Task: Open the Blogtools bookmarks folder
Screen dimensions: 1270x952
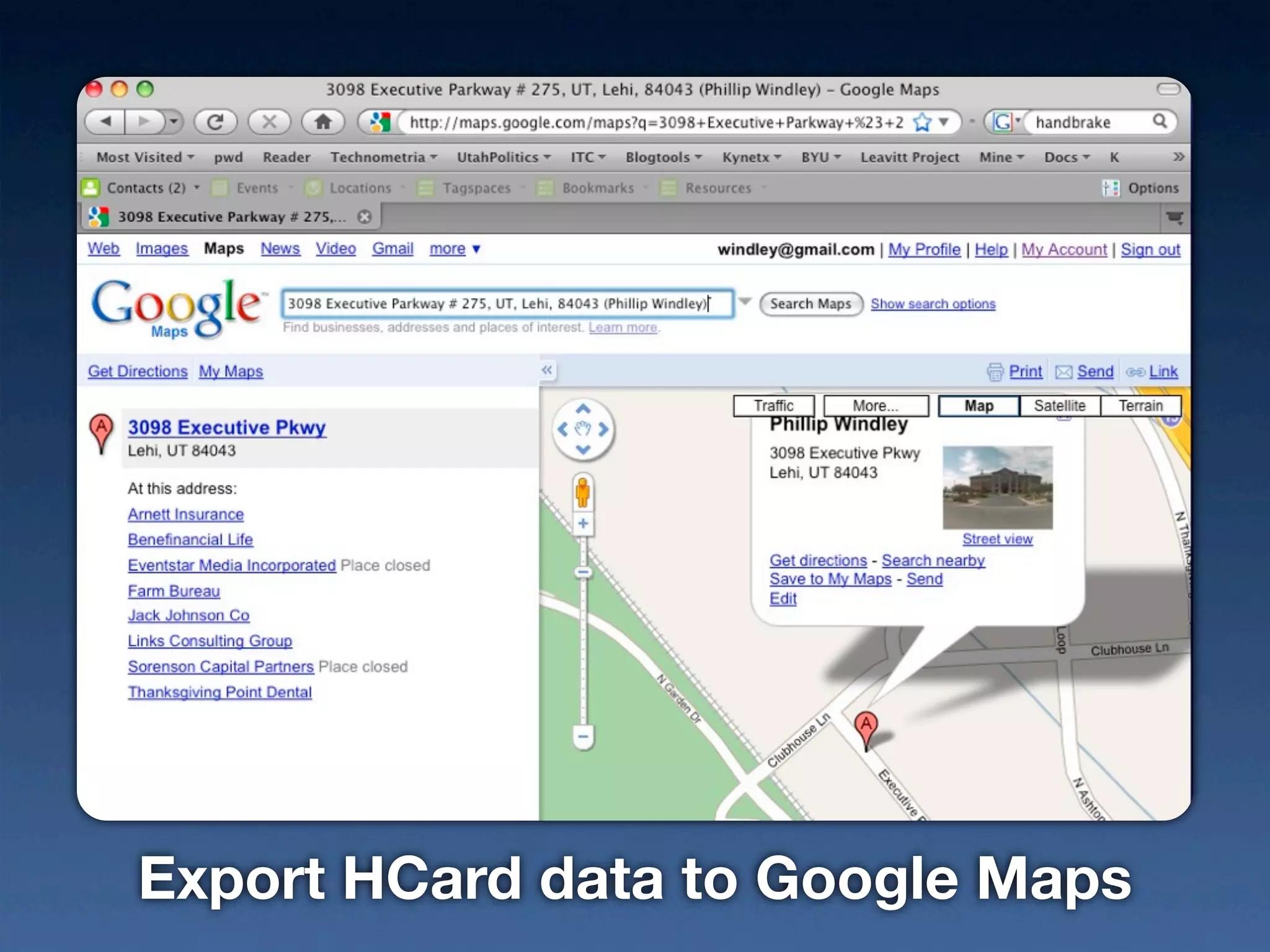Action: click(664, 157)
